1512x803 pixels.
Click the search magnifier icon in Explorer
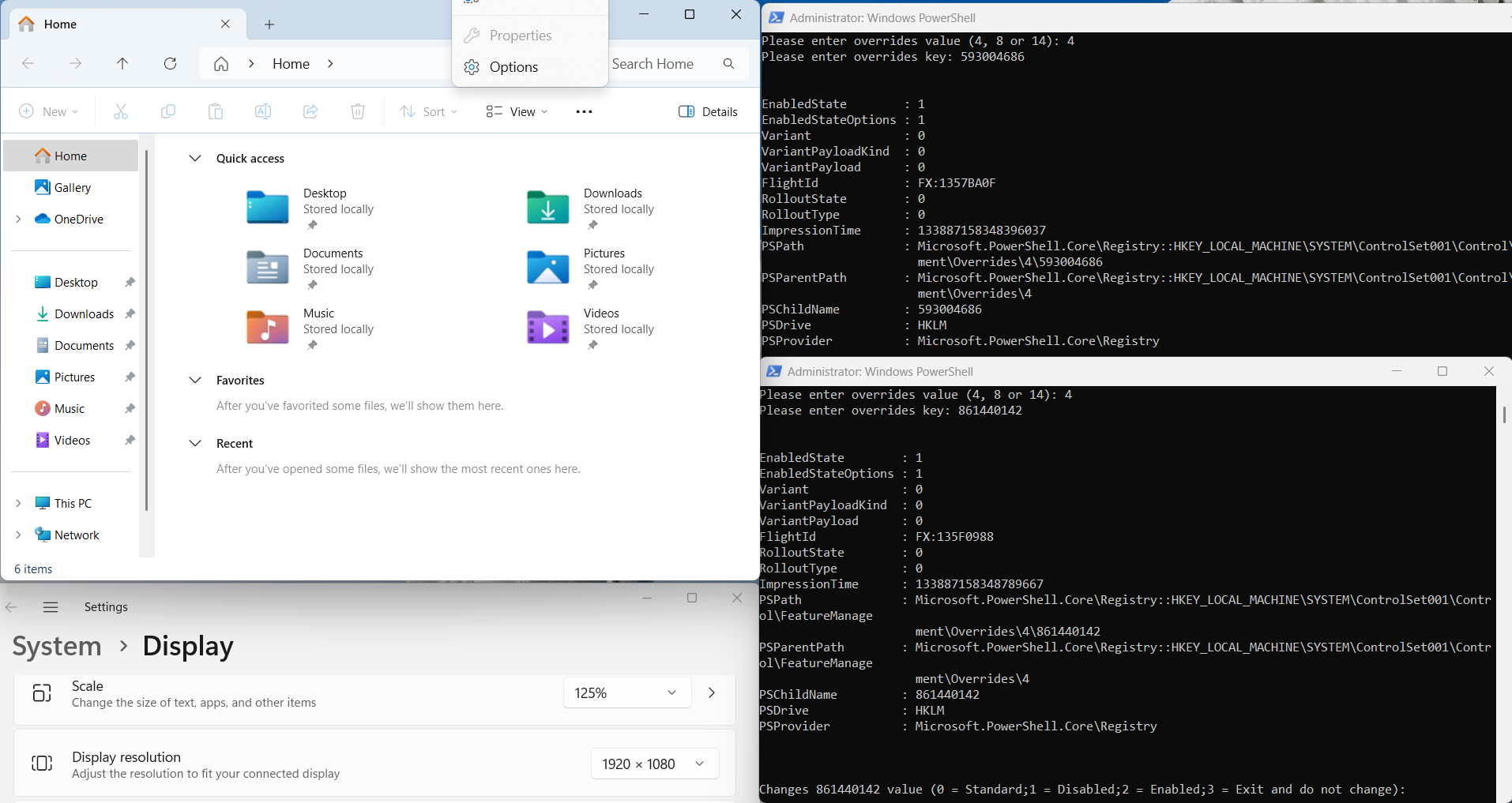coord(728,64)
